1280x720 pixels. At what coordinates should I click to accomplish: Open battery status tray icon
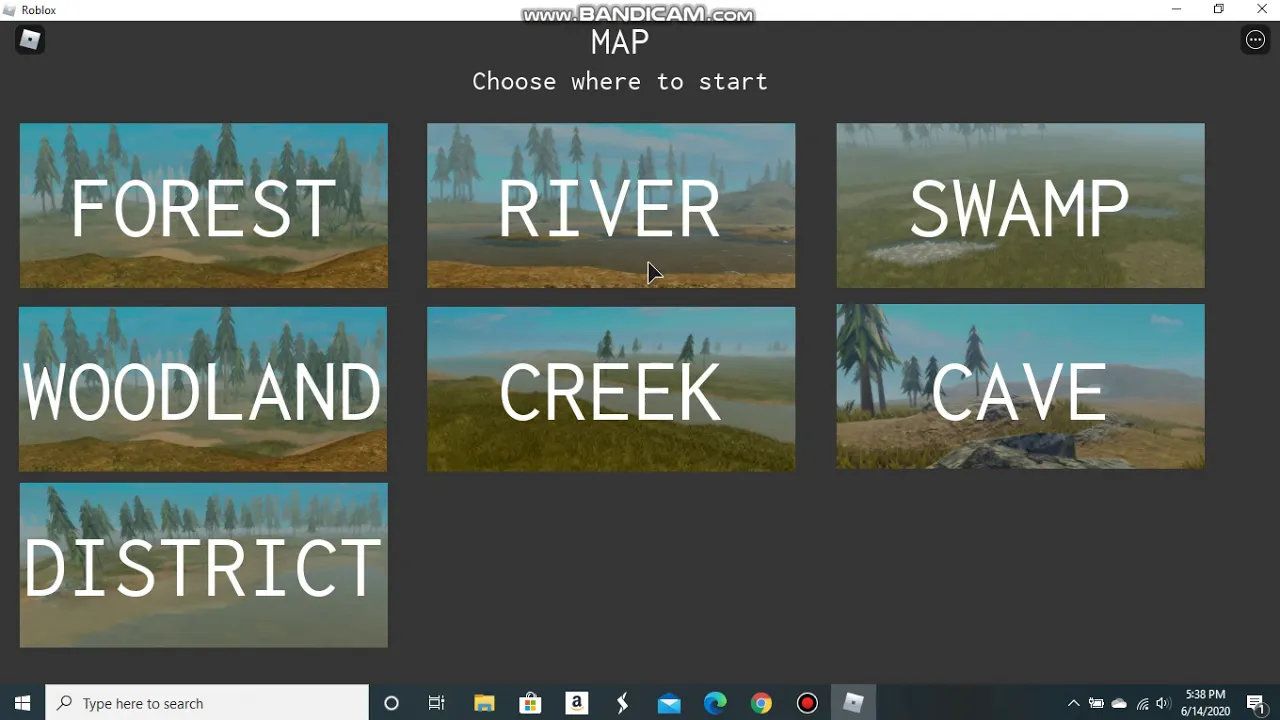[x=1096, y=703]
